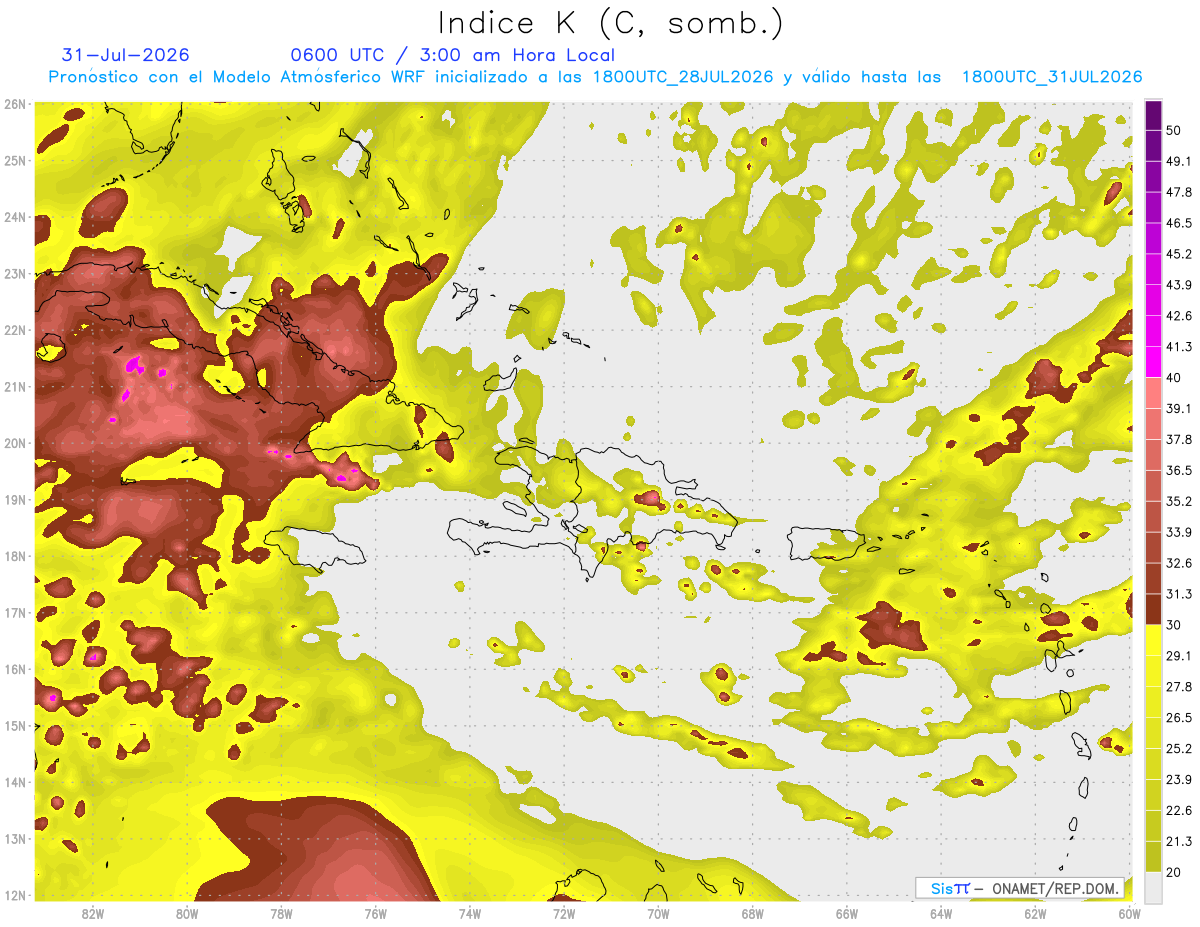The image size is (1200, 927).
Task: Click the colorbar label '25.2'
Action: [1179, 748]
